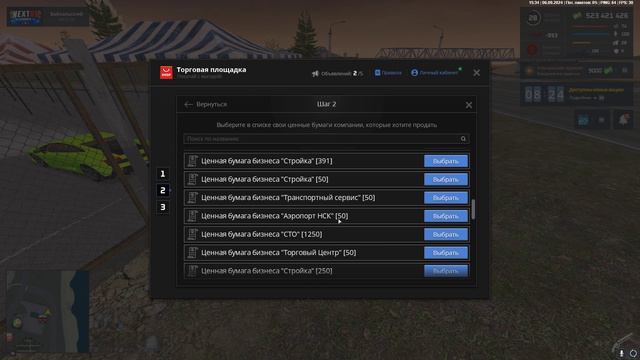Click text Ценная бумага бизнеса "Стройка" [50]
The image size is (640, 360).
(264, 179)
